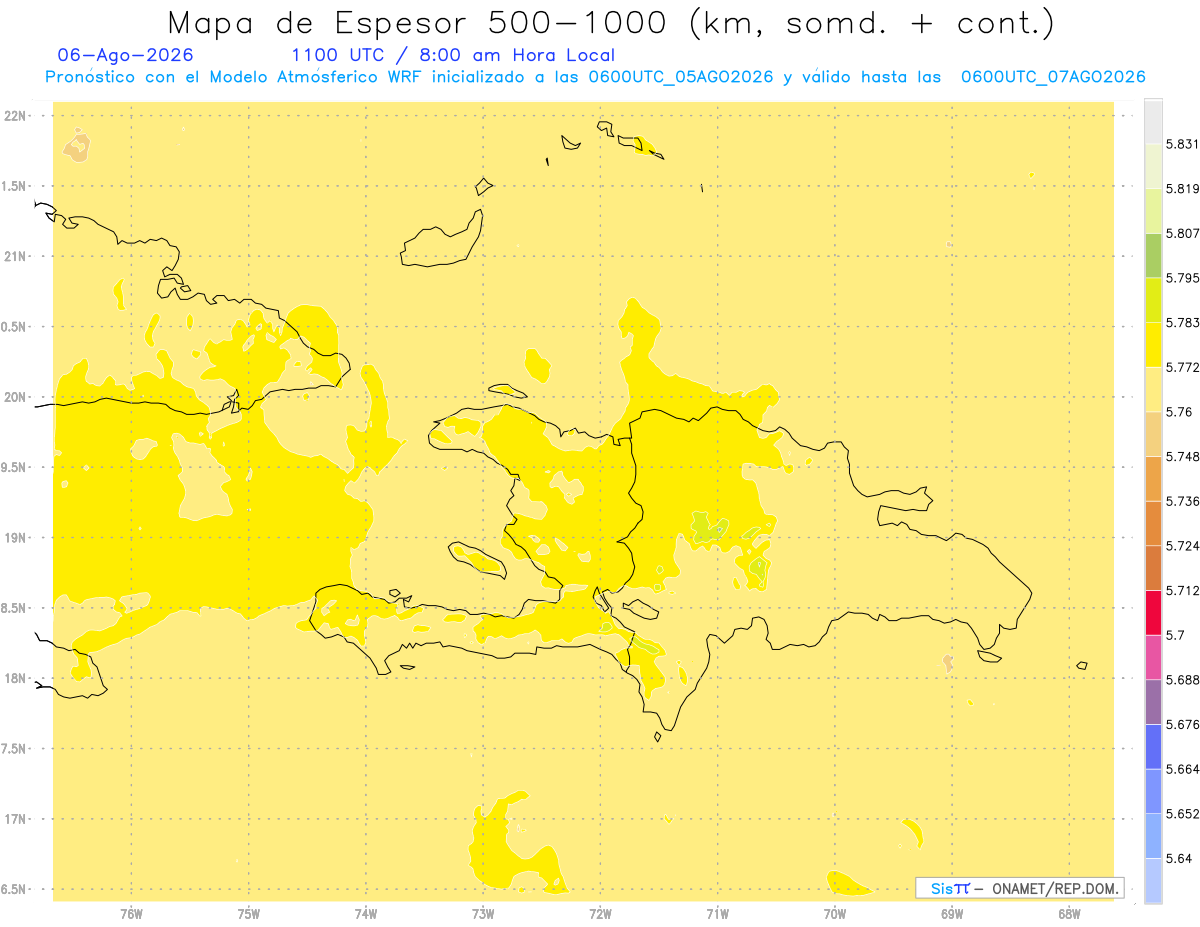Click the "0600UTC_07AGO2026" valid-until timestamp
The image size is (1200, 927).
click(x=1052, y=77)
